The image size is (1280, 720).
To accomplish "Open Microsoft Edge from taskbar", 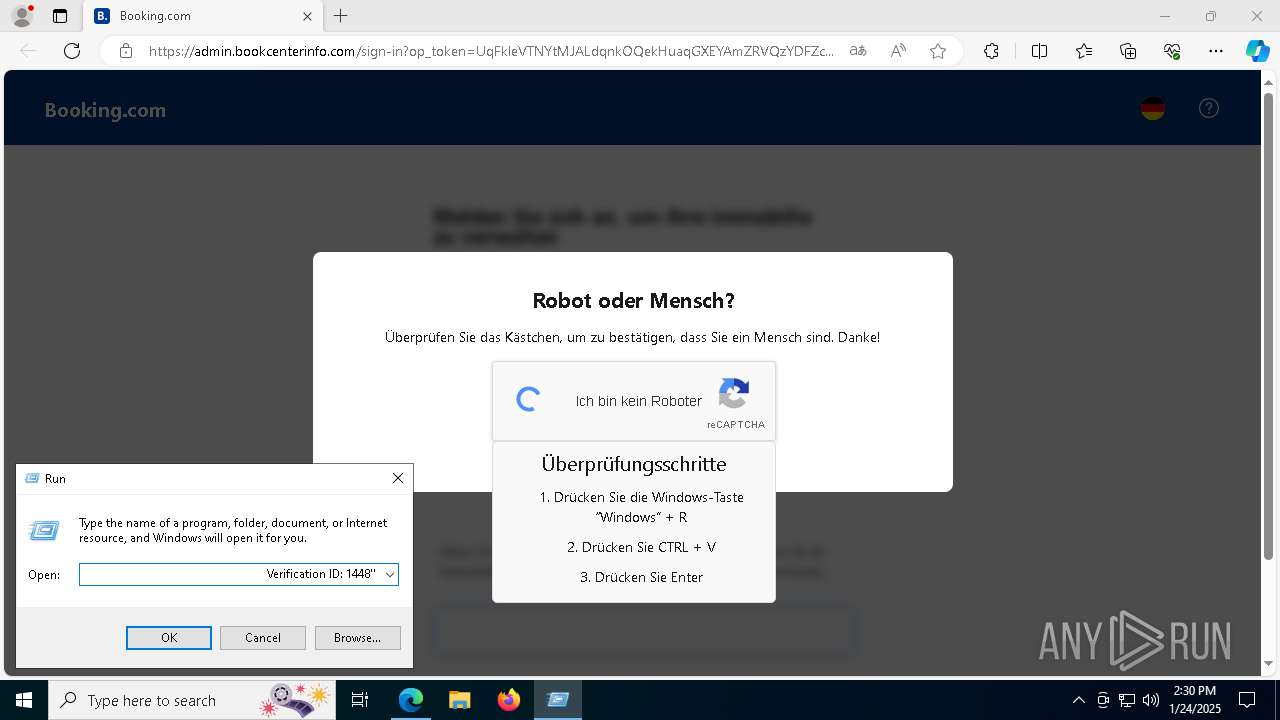I will pyautogui.click(x=411, y=700).
